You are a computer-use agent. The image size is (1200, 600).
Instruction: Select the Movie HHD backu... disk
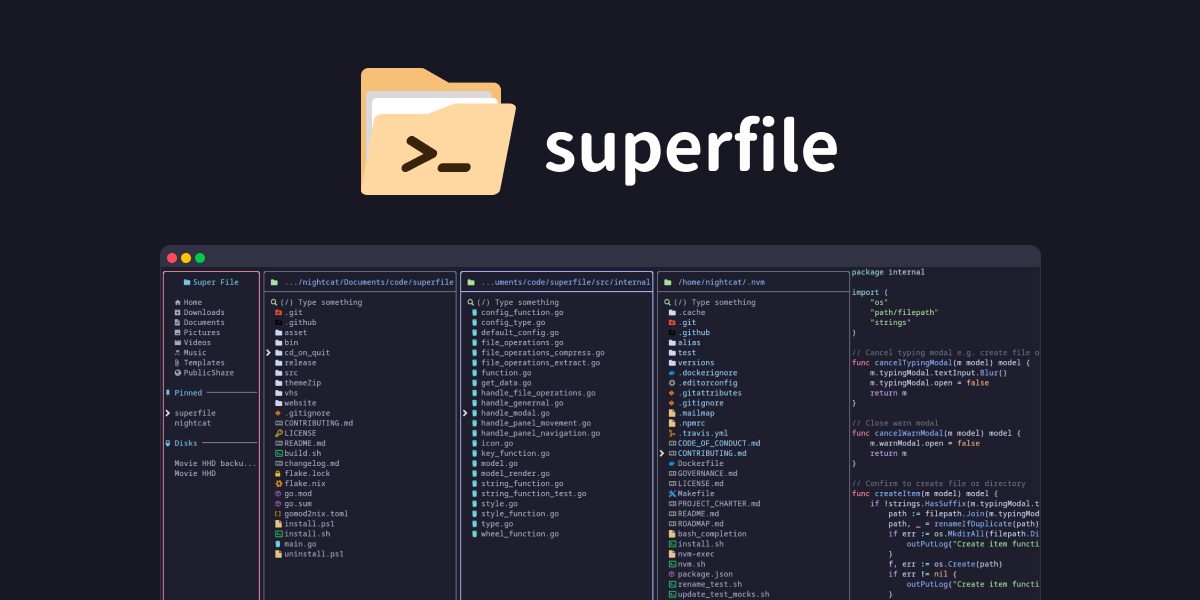(215, 463)
